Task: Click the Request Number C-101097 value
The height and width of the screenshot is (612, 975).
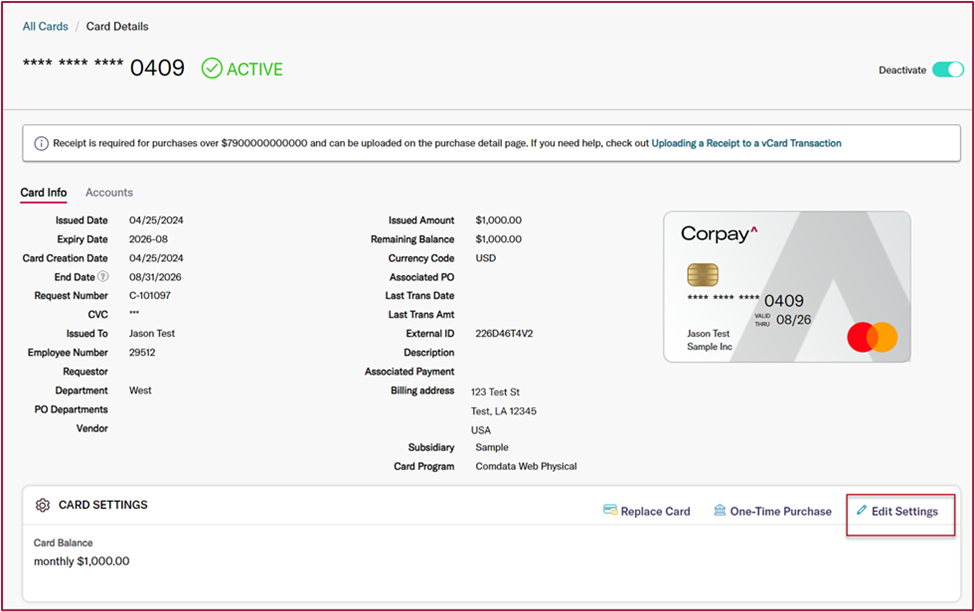Action: tap(149, 296)
